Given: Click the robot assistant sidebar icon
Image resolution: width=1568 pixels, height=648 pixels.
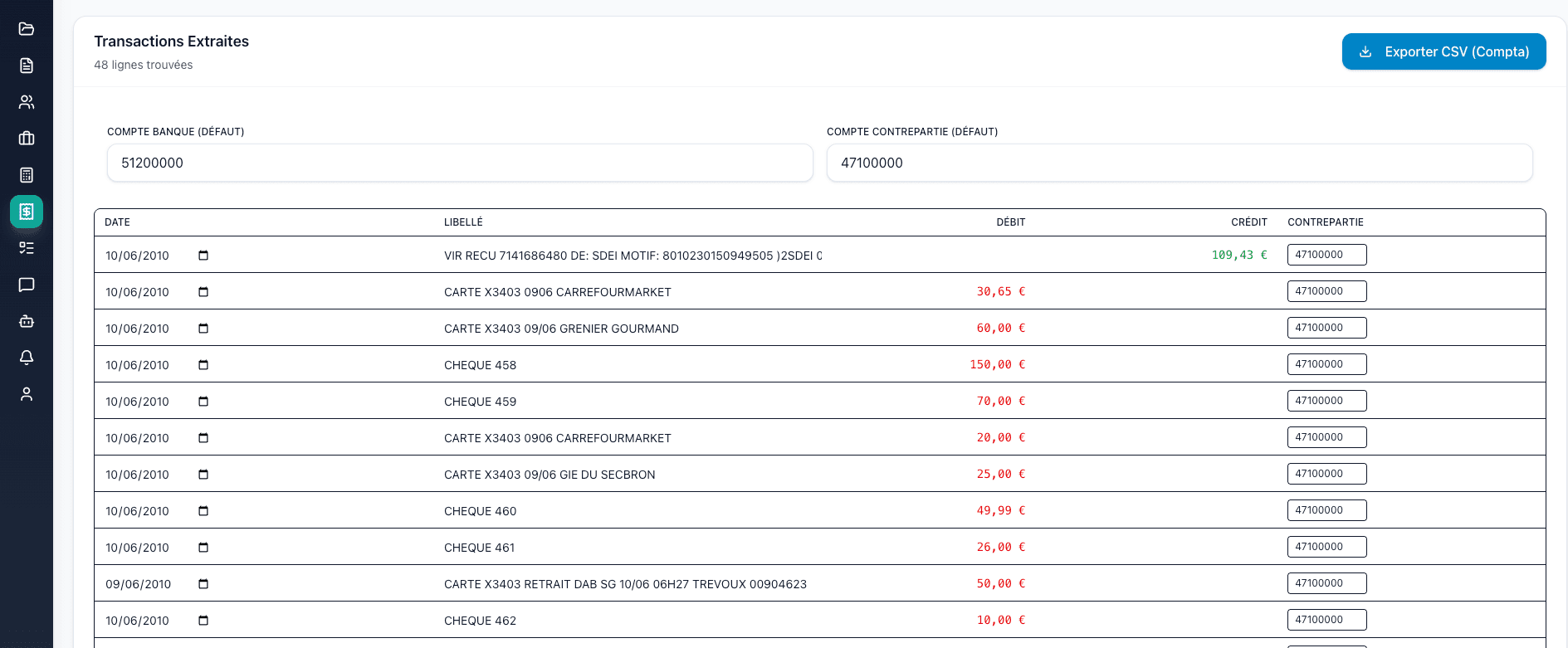Looking at the screenshot, I should tap(27, 321).
